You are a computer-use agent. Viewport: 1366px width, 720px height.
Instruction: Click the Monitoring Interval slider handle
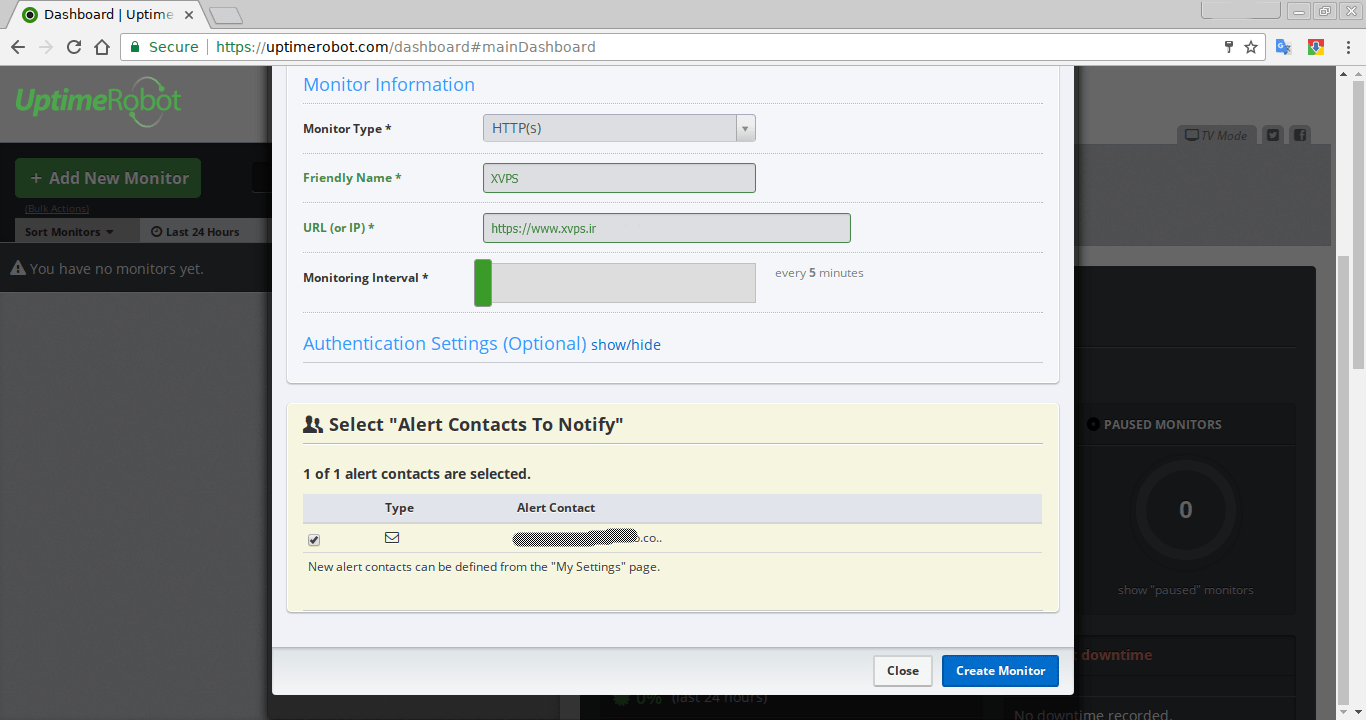point(483,282)
